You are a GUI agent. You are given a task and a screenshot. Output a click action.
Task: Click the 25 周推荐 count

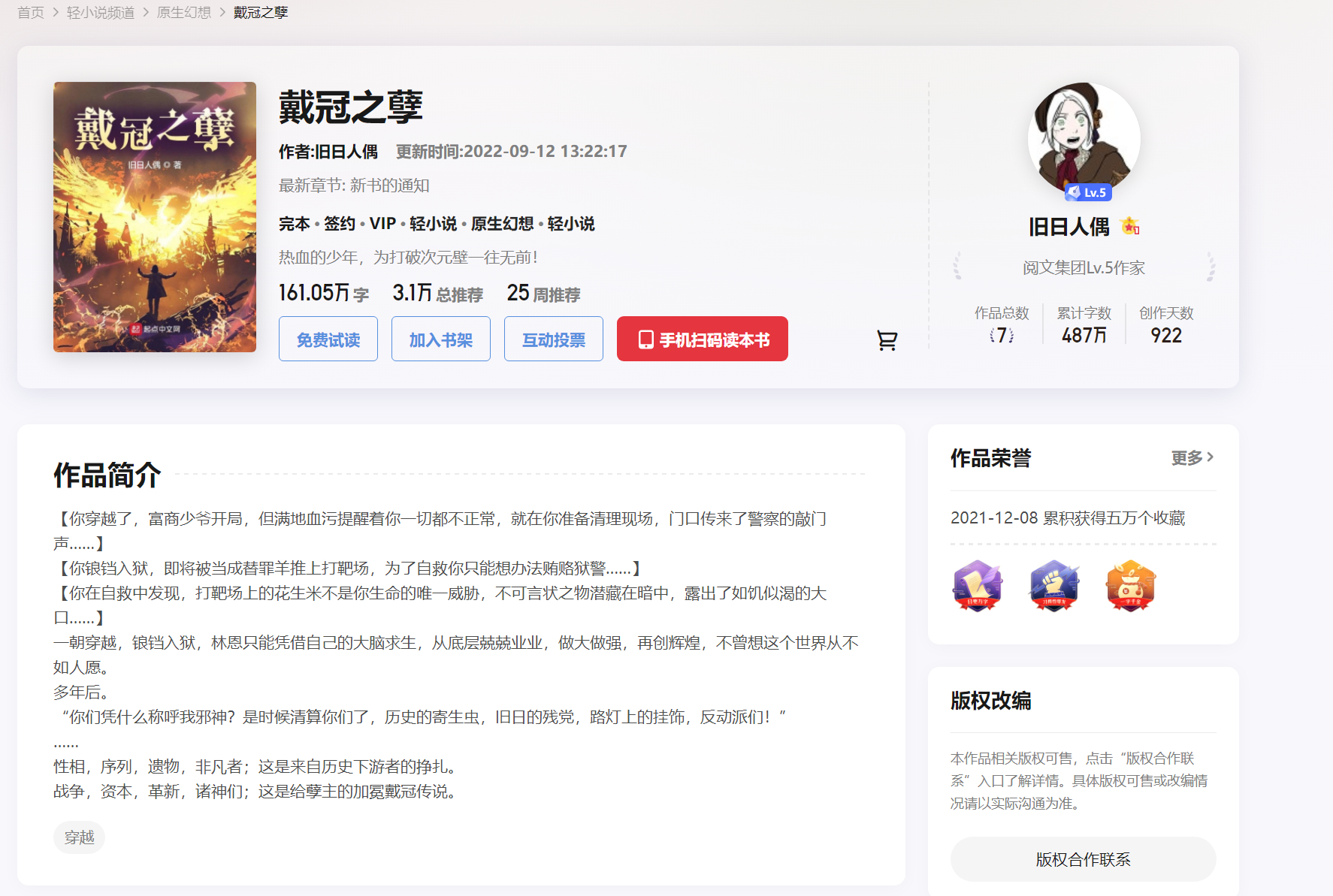[543, 293]
